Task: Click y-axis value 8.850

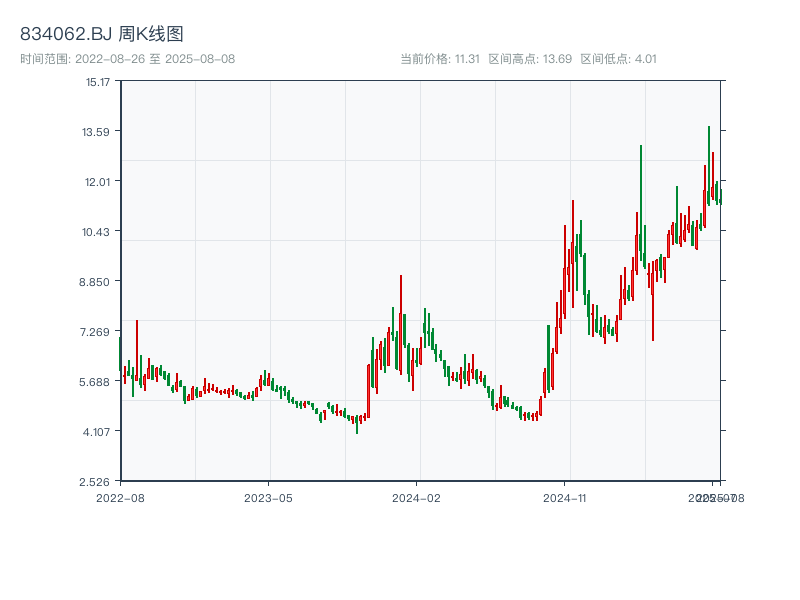Action: [94, 282]
